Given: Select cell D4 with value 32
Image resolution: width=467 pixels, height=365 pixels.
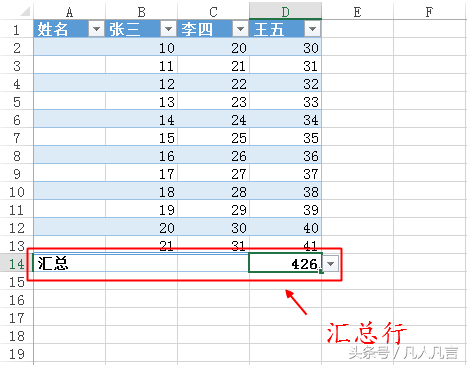Looking at the screenshot, I should [x=285, y=84].
